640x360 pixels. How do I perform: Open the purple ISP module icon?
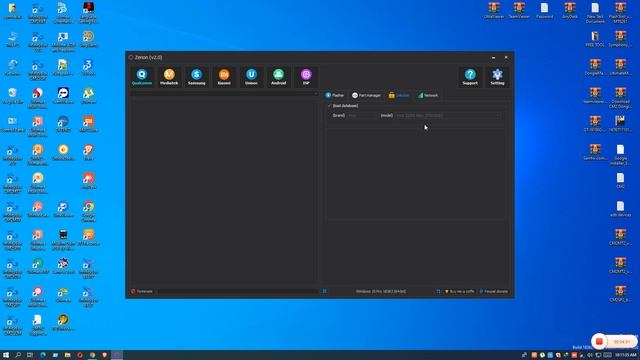pos(306,77)
